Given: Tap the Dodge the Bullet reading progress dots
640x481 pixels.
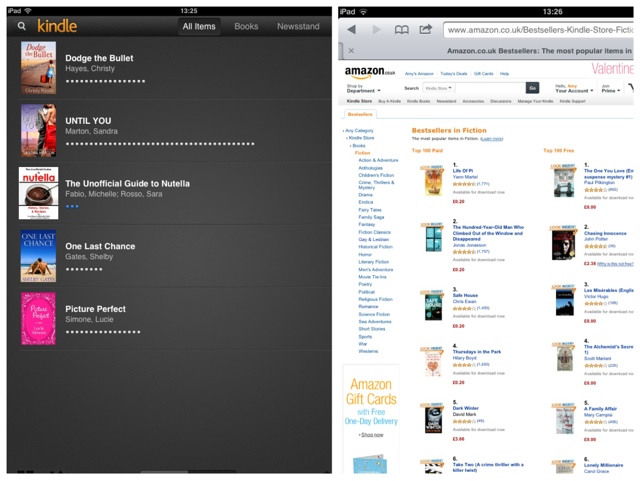Looking at the screenshot, I should [x=105, y=81].
